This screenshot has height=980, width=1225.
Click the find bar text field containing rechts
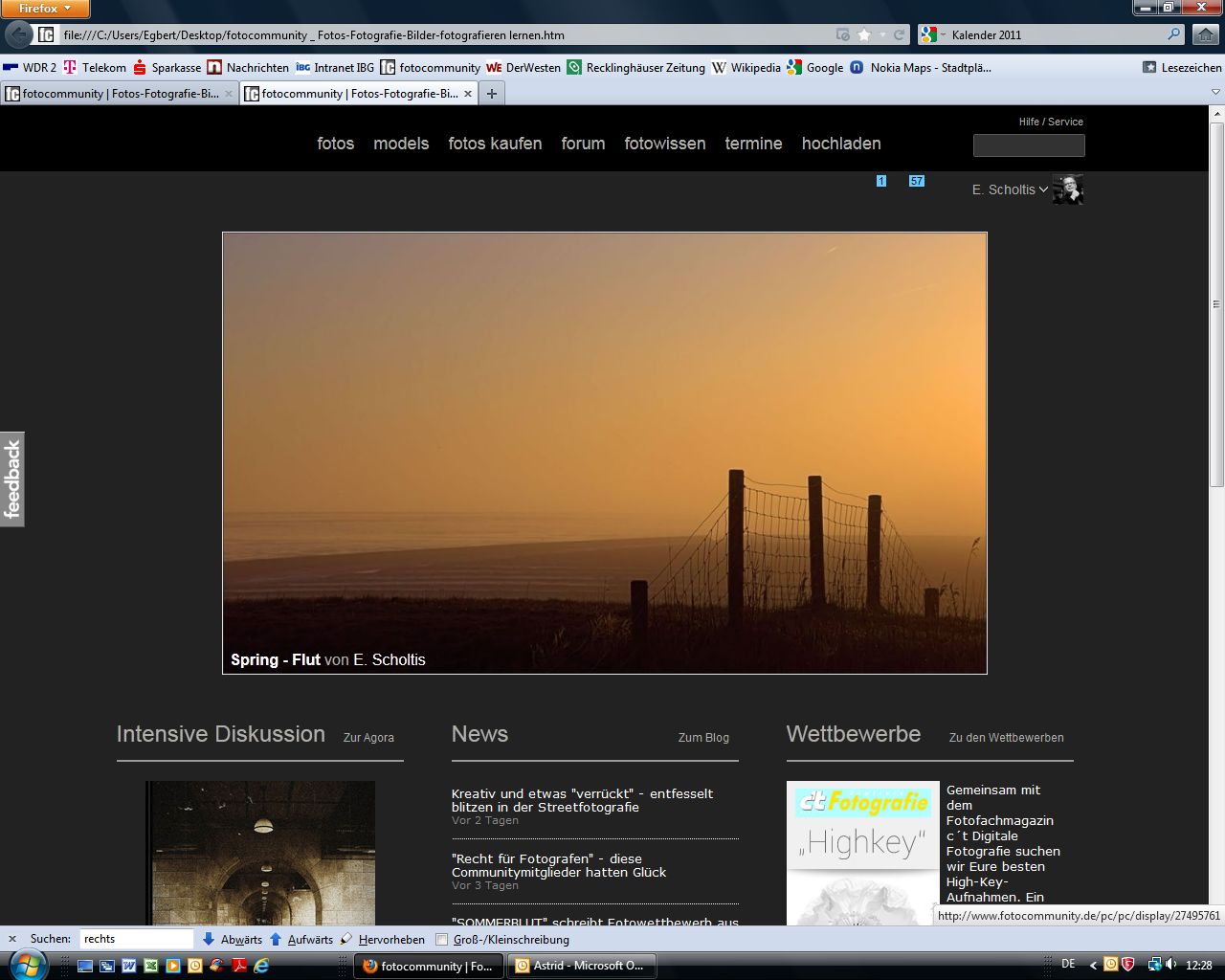[x=136, y=939]
